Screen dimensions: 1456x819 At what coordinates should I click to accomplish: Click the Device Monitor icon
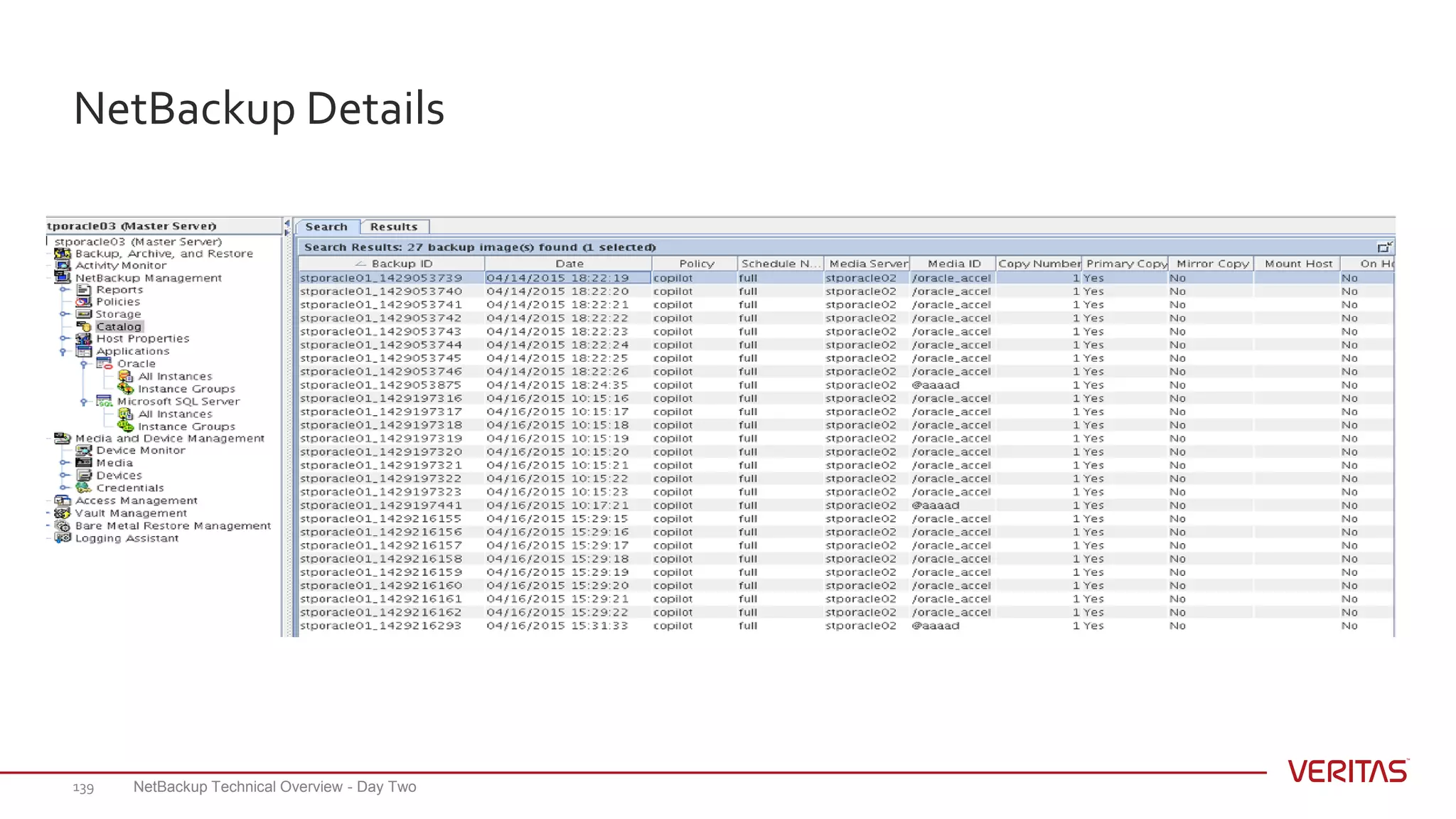point(84,451)
